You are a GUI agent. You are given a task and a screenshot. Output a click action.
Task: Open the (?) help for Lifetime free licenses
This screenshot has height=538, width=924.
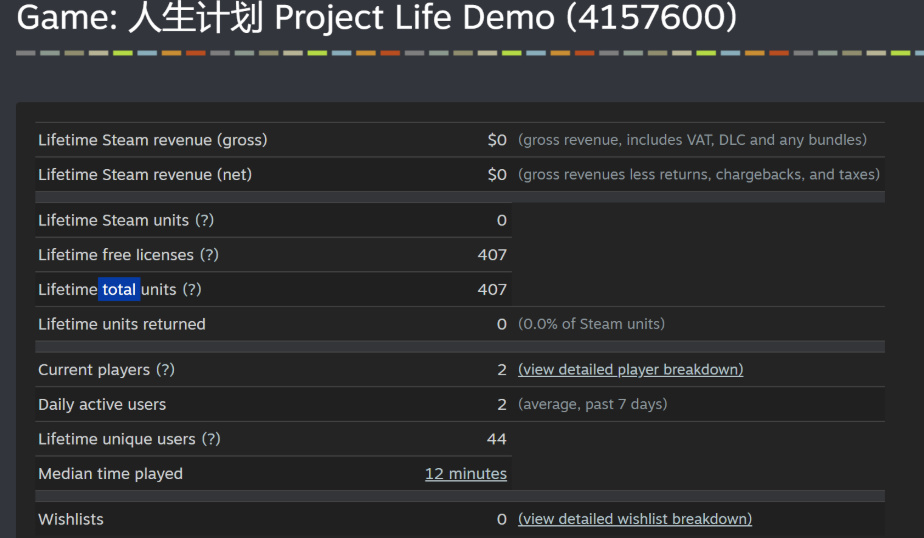point(209,255)
